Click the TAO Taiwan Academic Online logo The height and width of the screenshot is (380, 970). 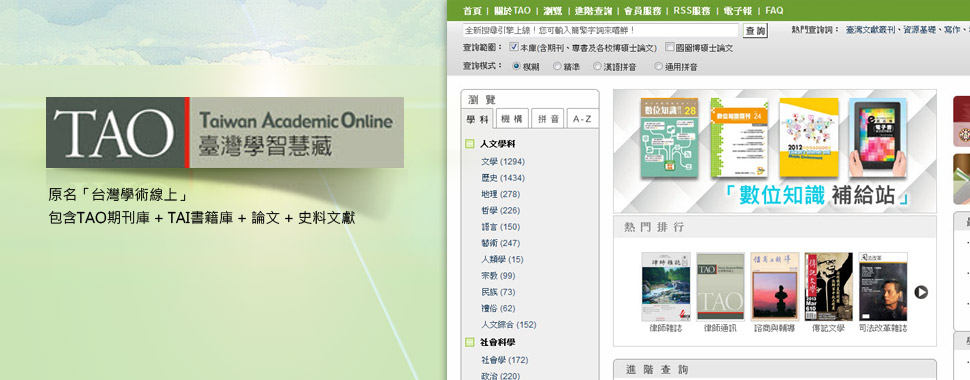[225, 132]
